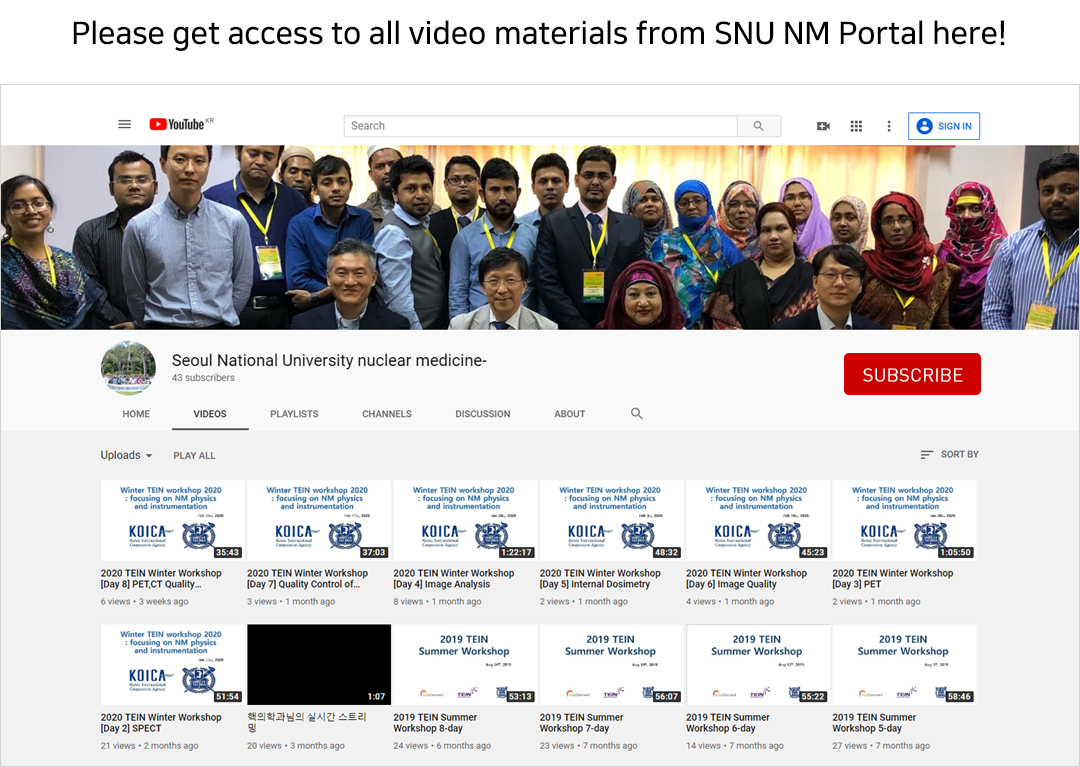Expand the Uploads dropdown
Screen dimensions: 1080x767
coord(126,455)
